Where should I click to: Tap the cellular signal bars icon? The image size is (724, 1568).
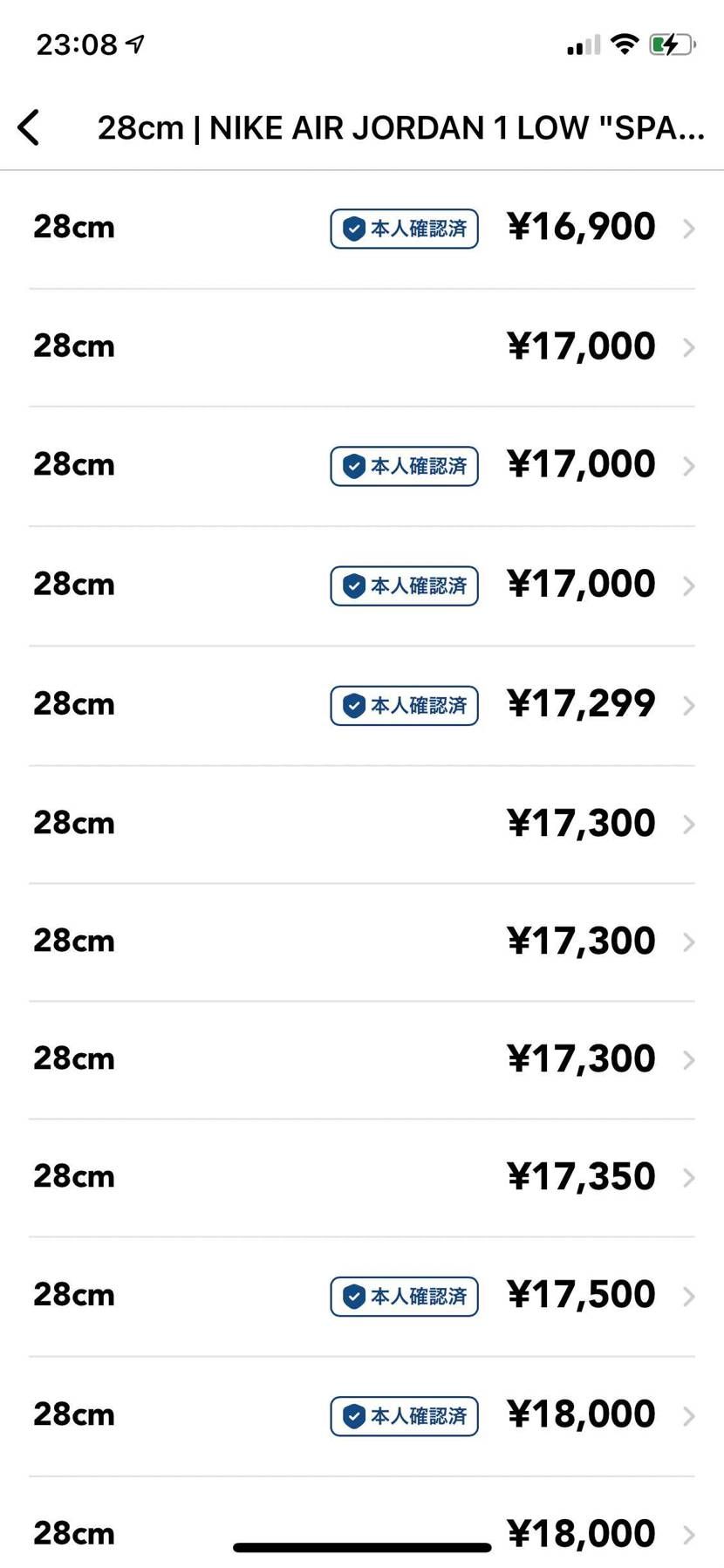tap(583, 45)
